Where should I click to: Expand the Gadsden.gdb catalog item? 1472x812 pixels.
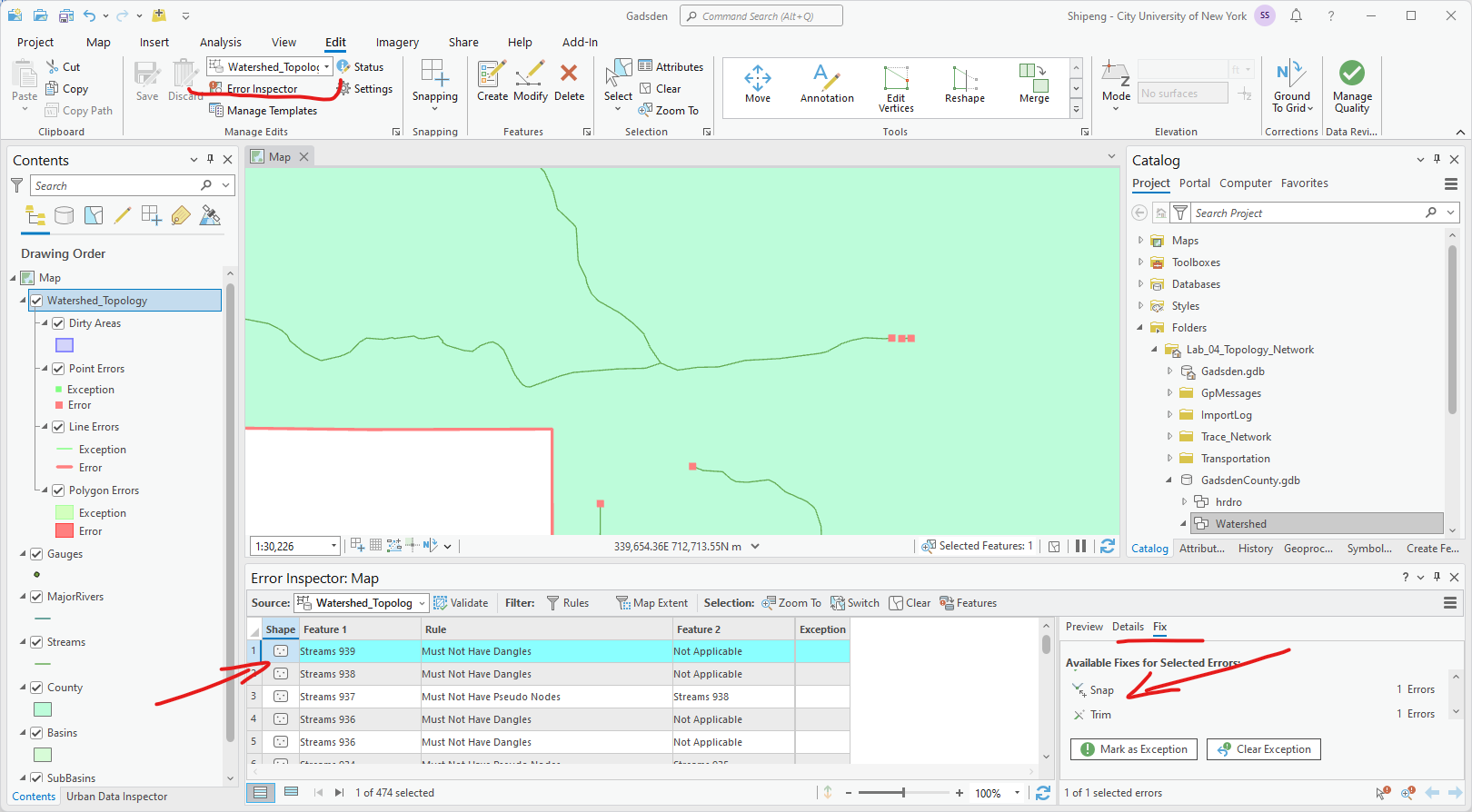pyautogui.click(x=1169, y=371)
